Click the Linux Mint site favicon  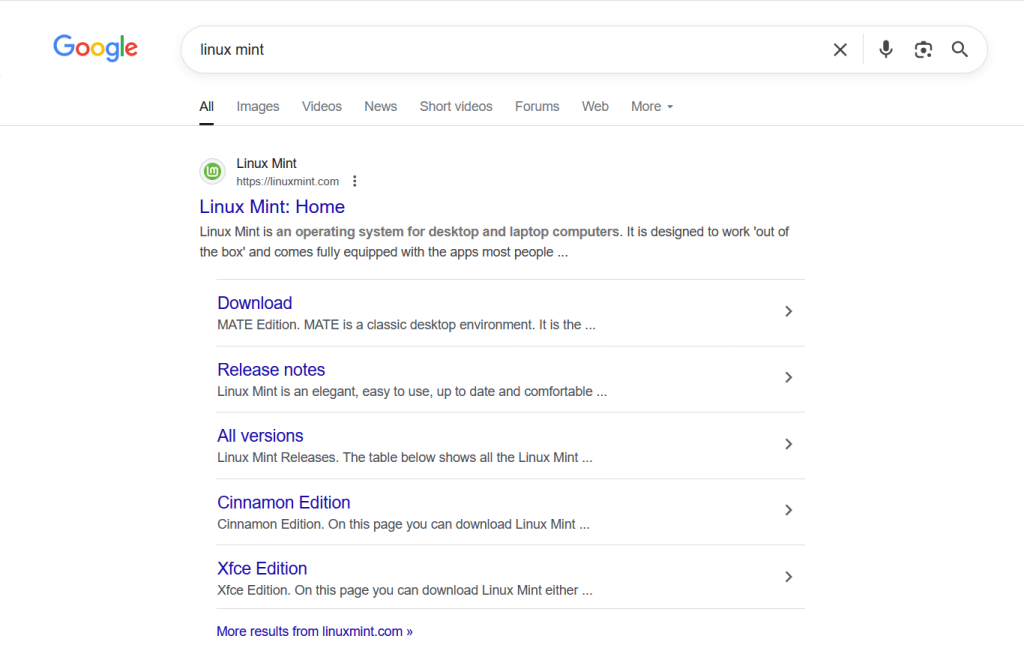coord(212,172)
